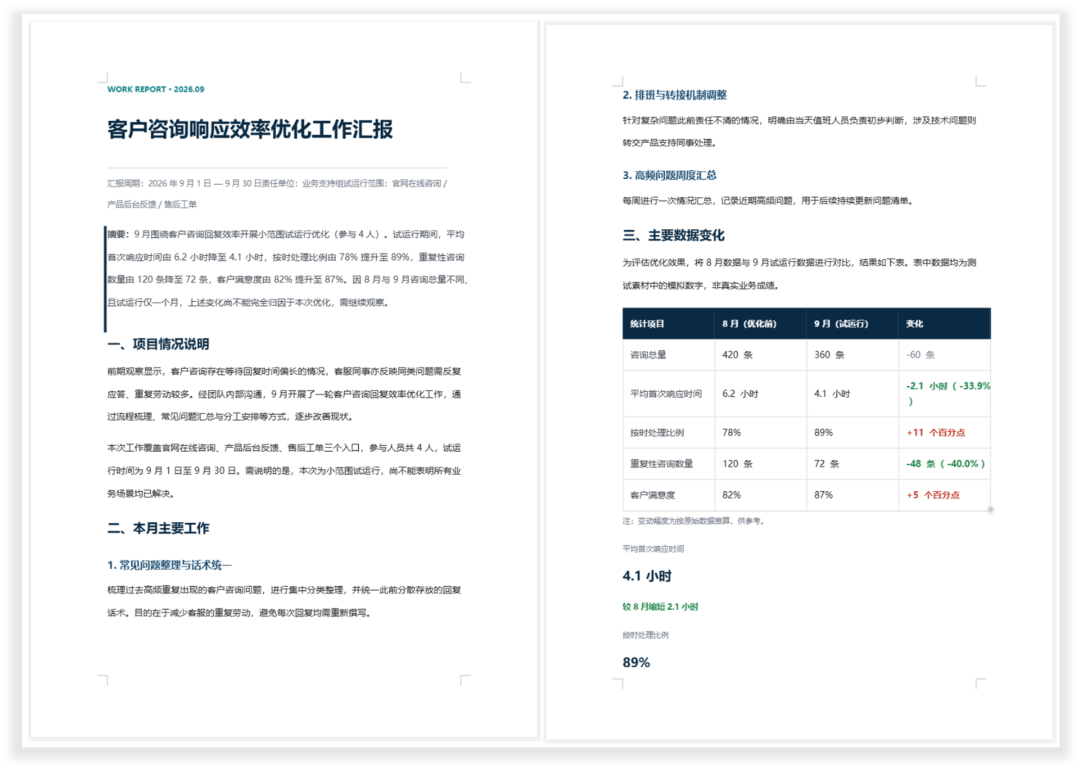Click subheading "1. 常见问题整理与话术统一"
This screenshot has height=770, width=1080.
169,565
